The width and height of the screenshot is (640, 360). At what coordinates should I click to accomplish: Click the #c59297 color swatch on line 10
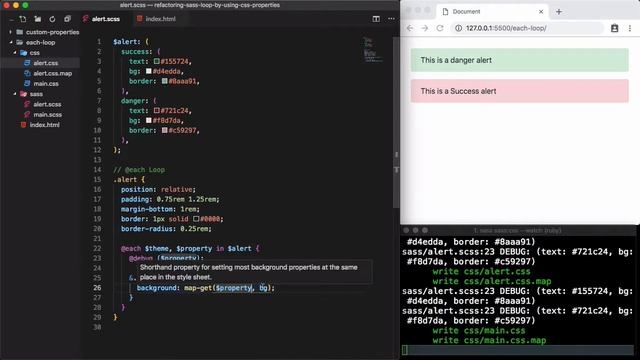(164, 130)
